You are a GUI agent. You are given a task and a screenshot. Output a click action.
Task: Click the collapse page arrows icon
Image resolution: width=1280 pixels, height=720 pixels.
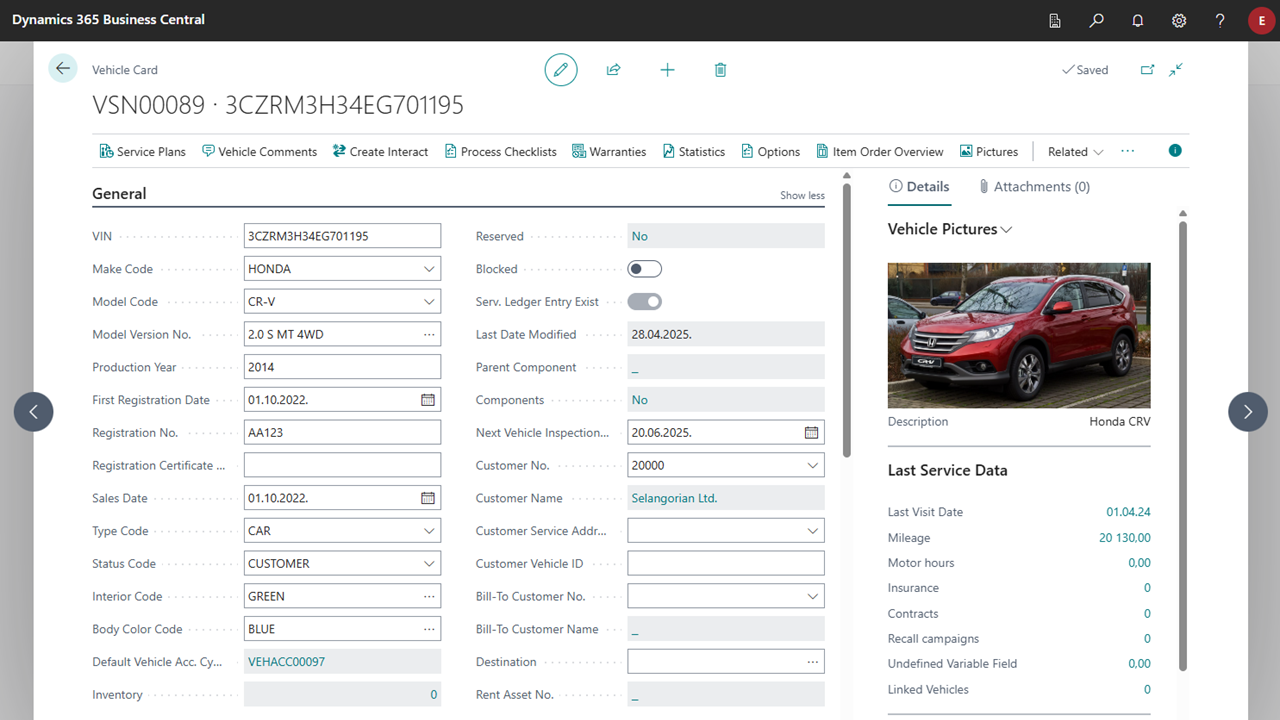click(x=1176, y=69)
